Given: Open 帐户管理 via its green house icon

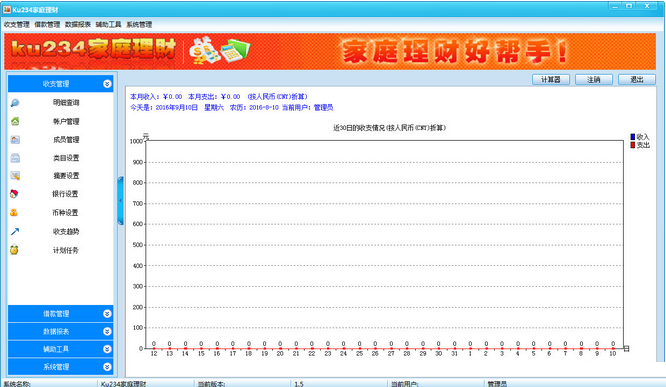Looking at the screenshot, I should coord(15,121).
